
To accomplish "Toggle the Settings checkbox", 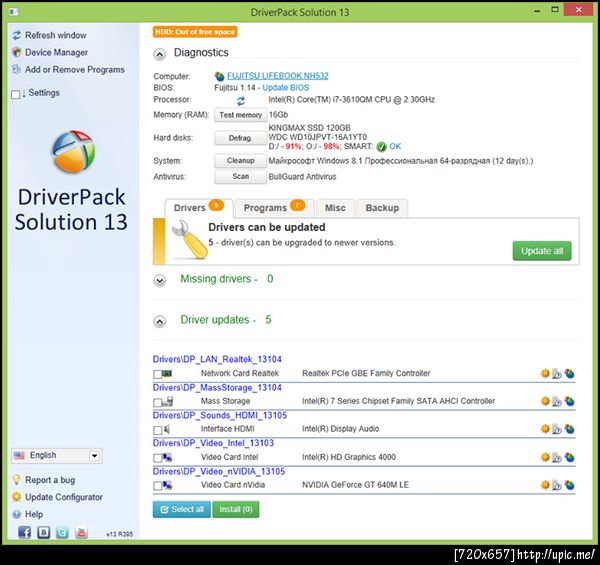I will pyautogui.click(x=15, y=94).
